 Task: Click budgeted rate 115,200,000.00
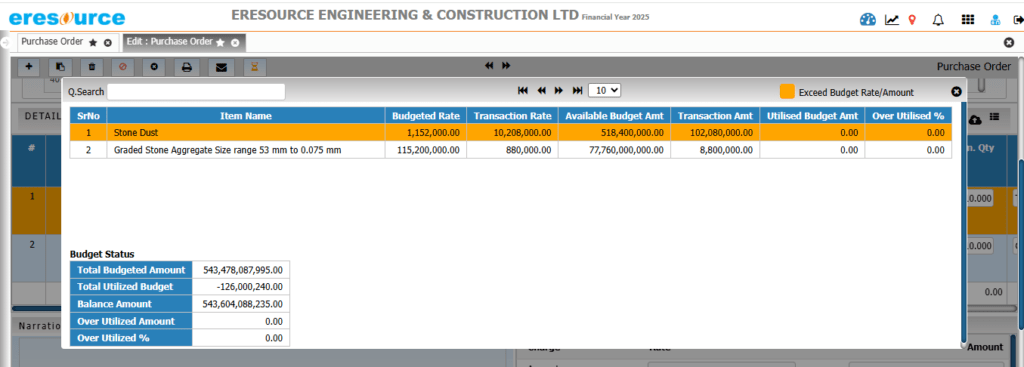point(428,150)
